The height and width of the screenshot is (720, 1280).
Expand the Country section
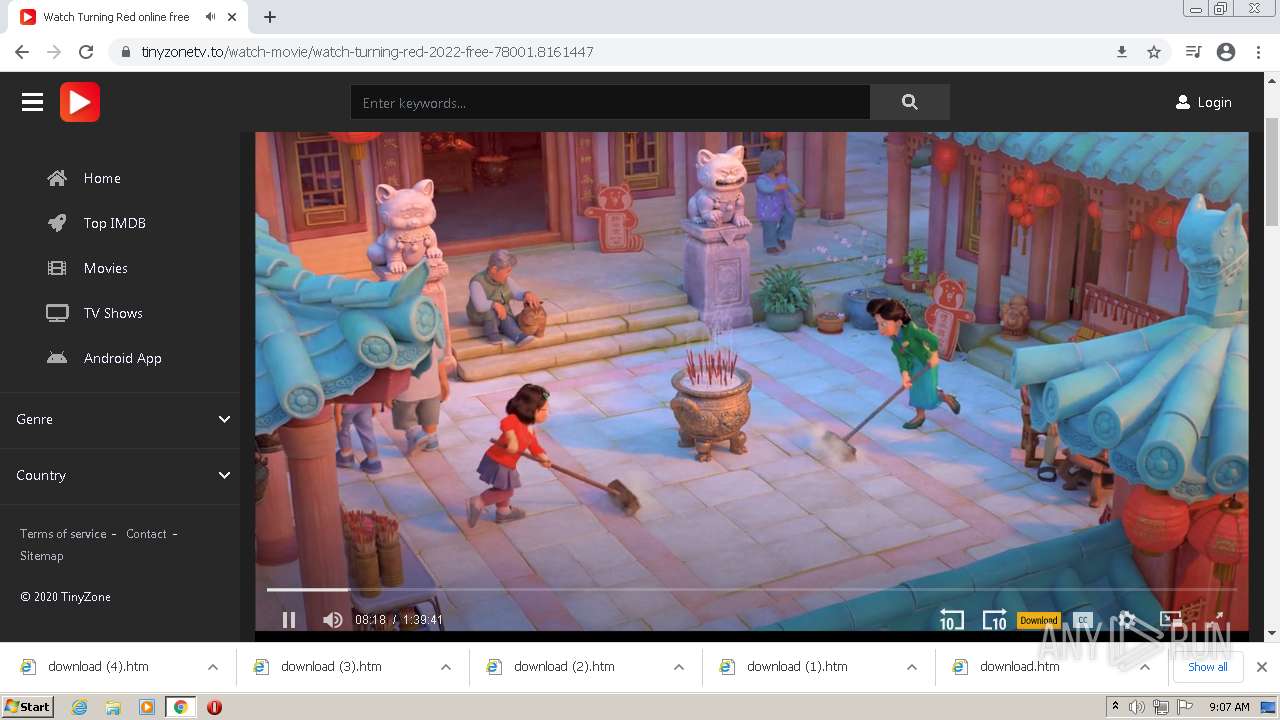[120, 475]
